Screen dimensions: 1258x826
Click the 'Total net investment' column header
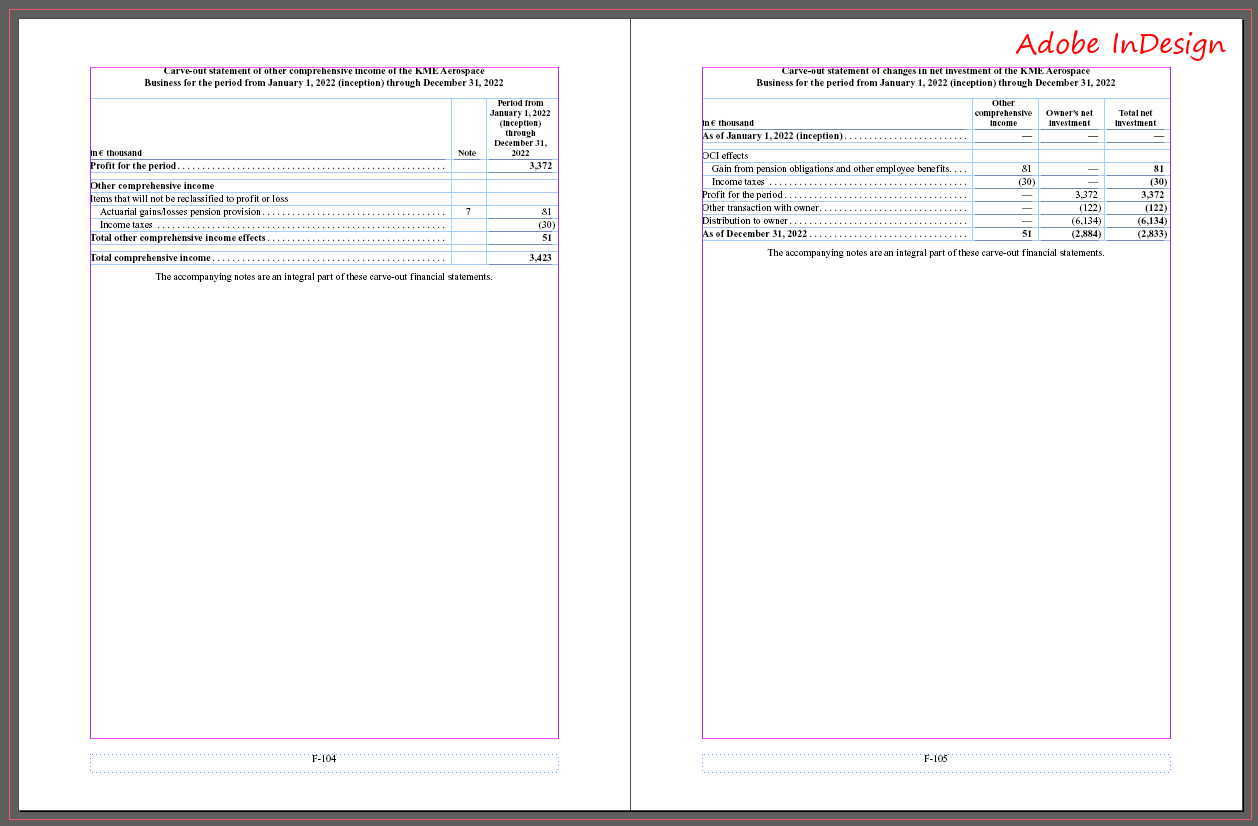pyautogui.click(x=1135, y=118)
